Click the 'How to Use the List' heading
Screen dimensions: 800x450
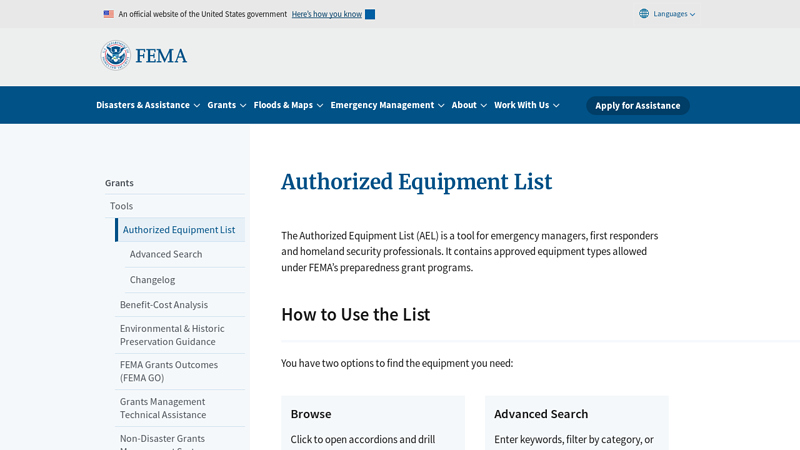coord(356,314)
